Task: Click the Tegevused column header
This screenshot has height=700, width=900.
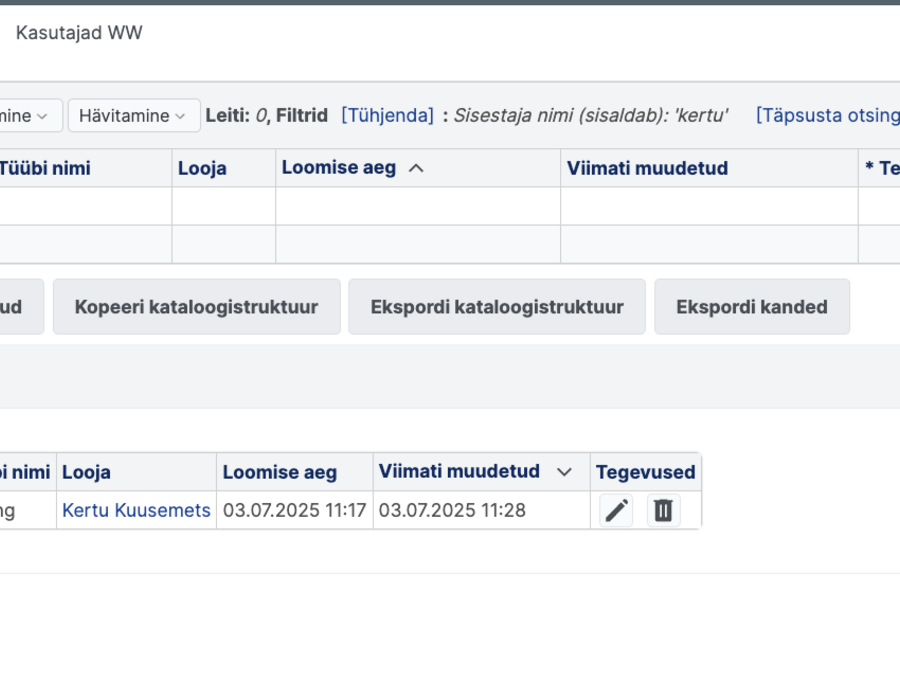Action: click(646, 472)
